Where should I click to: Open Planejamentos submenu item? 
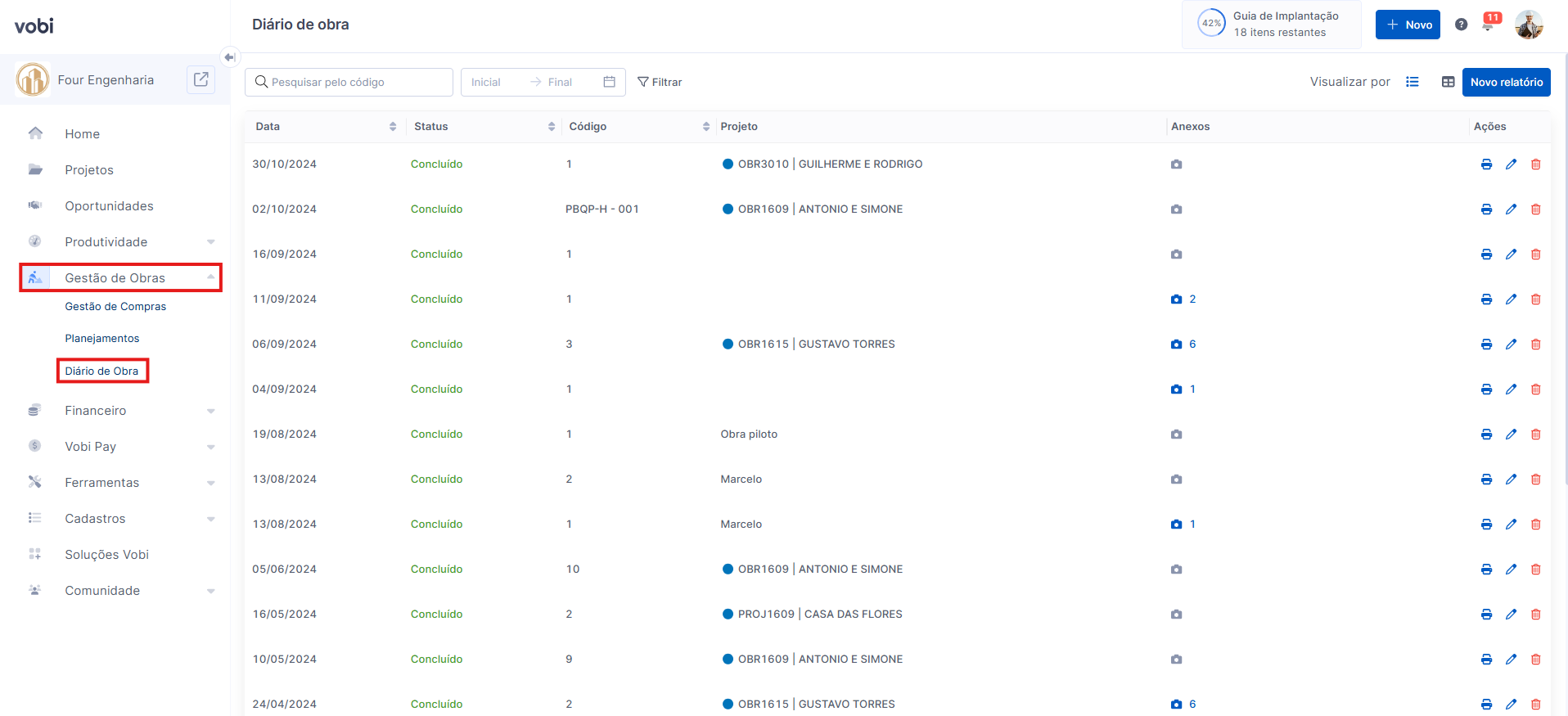pyautogui.click(x=102, y=339)
